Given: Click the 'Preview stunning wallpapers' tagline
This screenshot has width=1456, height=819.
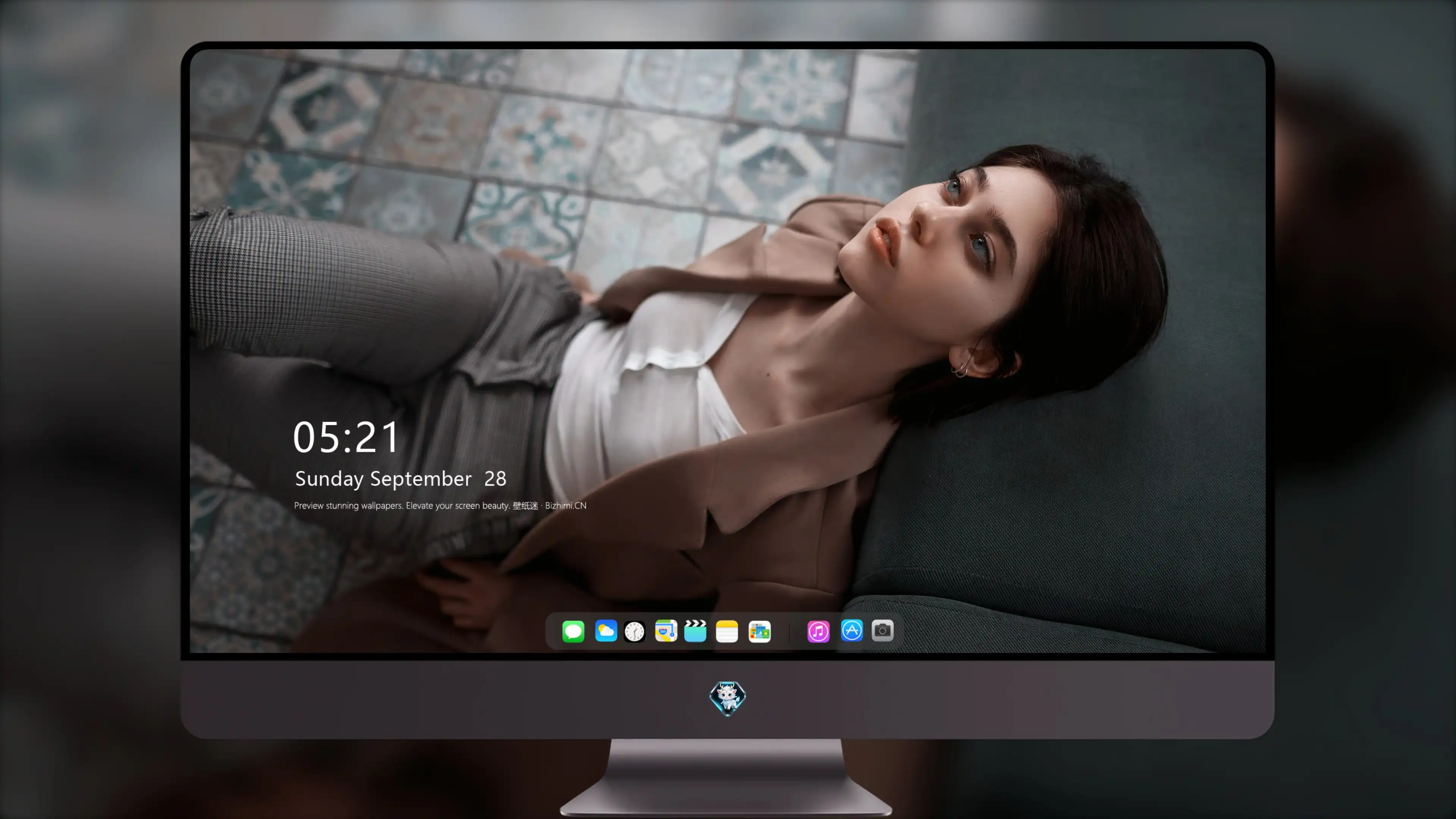Looking at the screenshot, I should [x=348, y=505].
